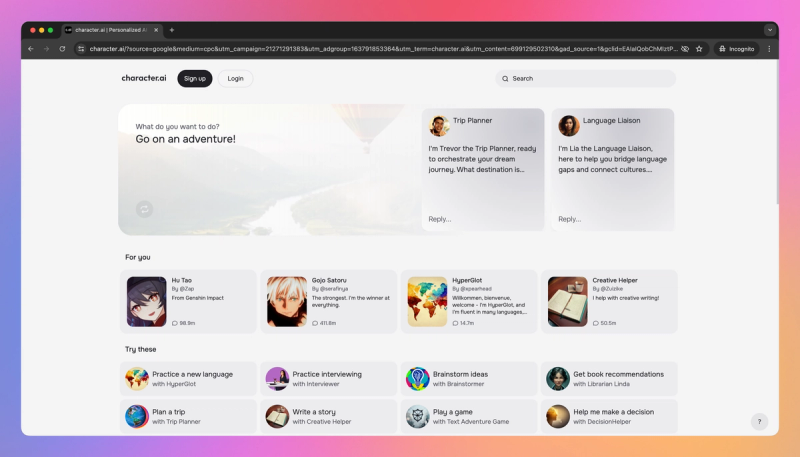The height and width of the screenshot is (457, 800).
Task: Click 'By @Zap' creator text
Action: point(183,289)
